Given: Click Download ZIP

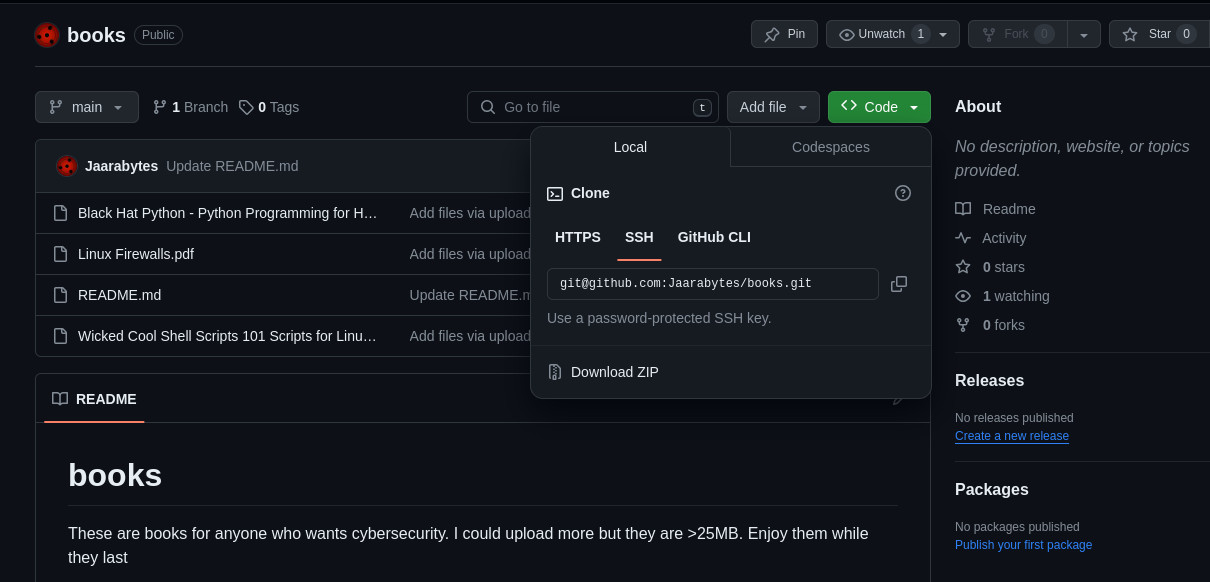Looking at the screenshot, I should click(x=614, y=372).
